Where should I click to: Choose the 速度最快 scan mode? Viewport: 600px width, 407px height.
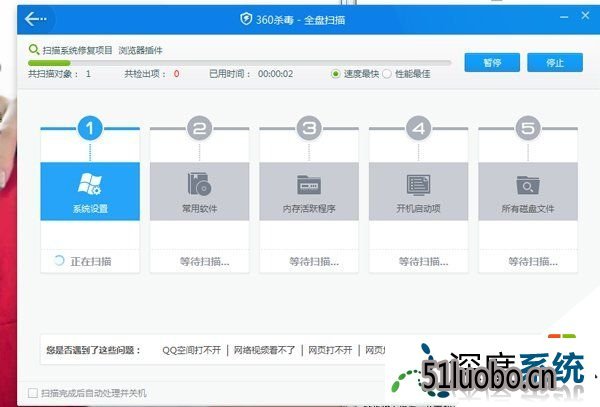click(x=335, y=74)
